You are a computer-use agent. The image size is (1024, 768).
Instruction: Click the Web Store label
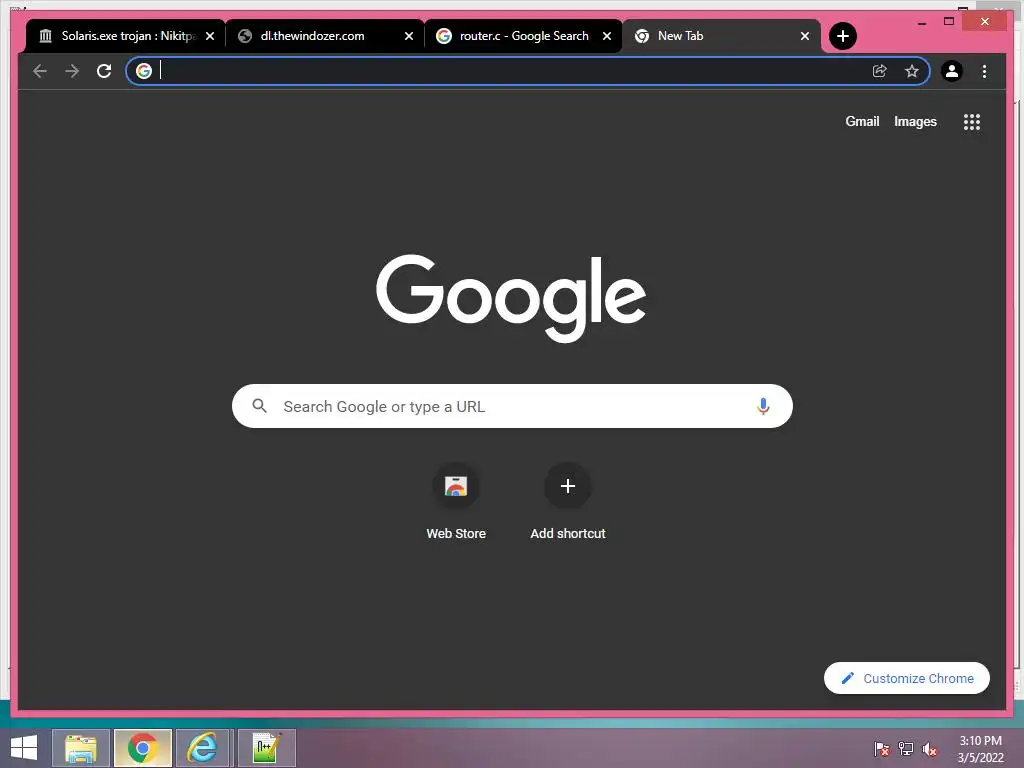(456, 534)
